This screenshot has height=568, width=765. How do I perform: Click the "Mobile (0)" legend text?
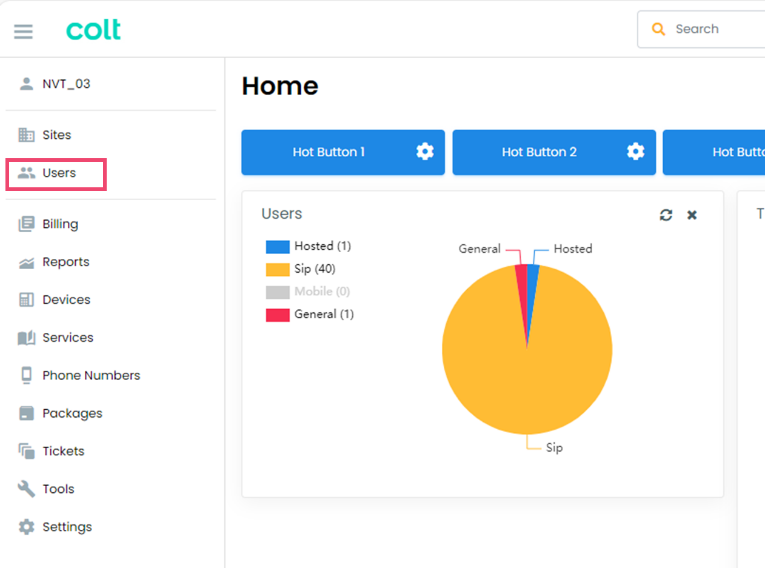point(322,291)
